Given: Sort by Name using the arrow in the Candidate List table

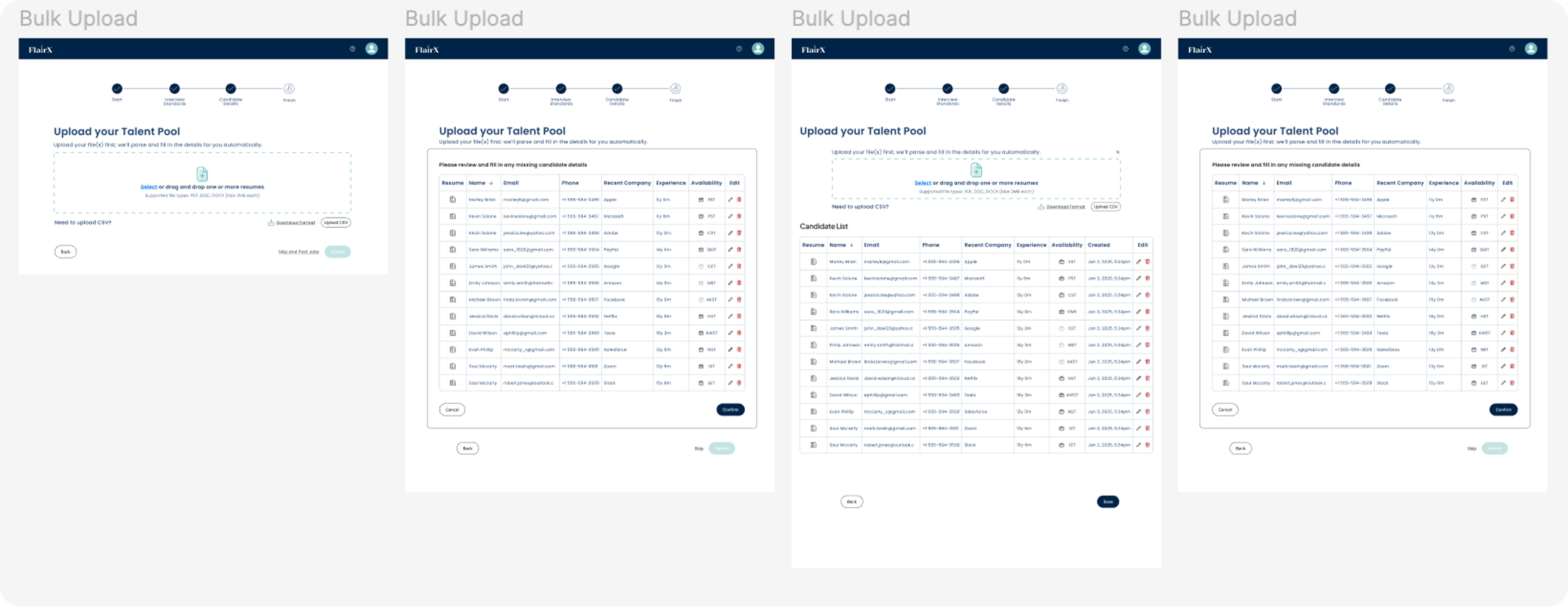Looking at the screenshot, I should [x=851, y=245].
